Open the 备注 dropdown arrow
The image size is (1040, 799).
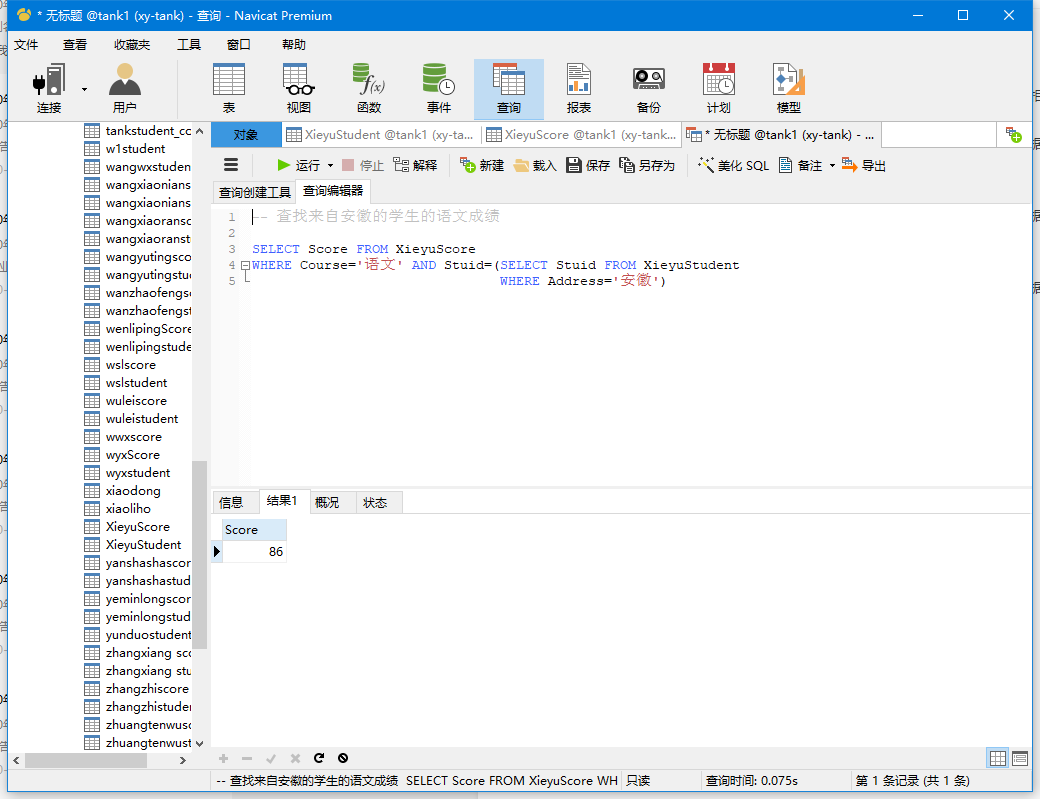832,165
